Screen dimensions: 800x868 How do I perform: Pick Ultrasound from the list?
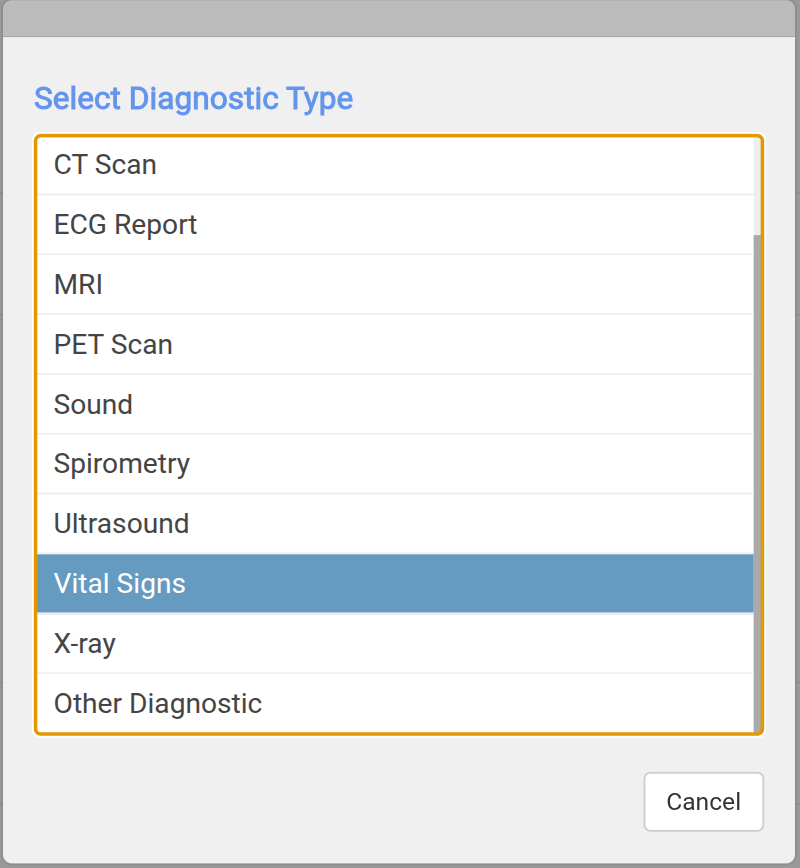coord(121,524)
